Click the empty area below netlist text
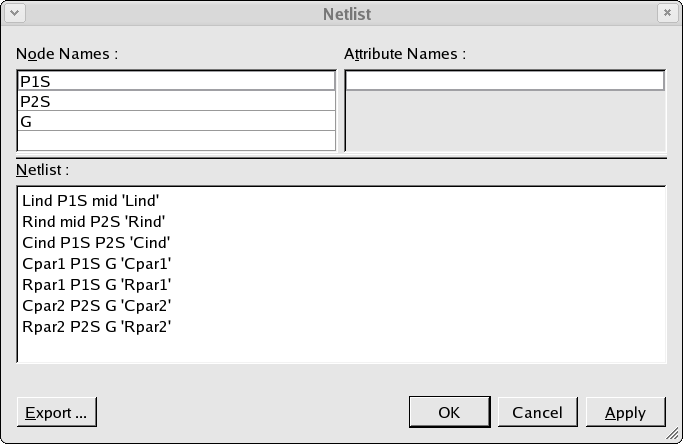This screenshot has width=683, height=444. 342,349
